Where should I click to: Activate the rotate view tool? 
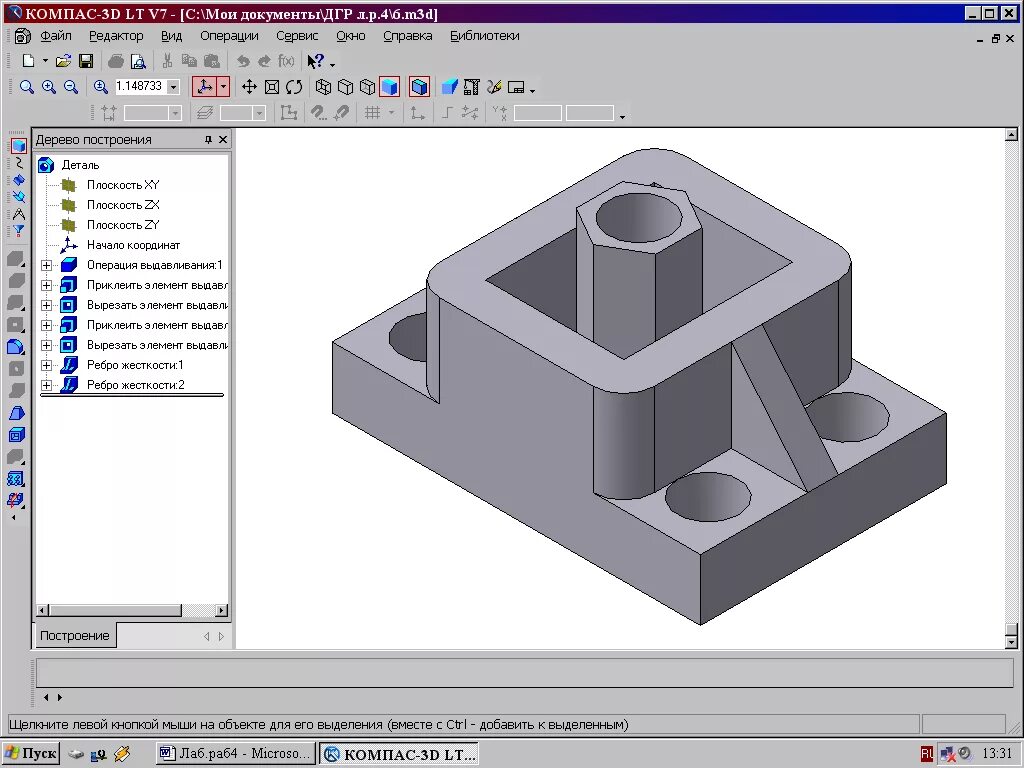pos(294,87)
